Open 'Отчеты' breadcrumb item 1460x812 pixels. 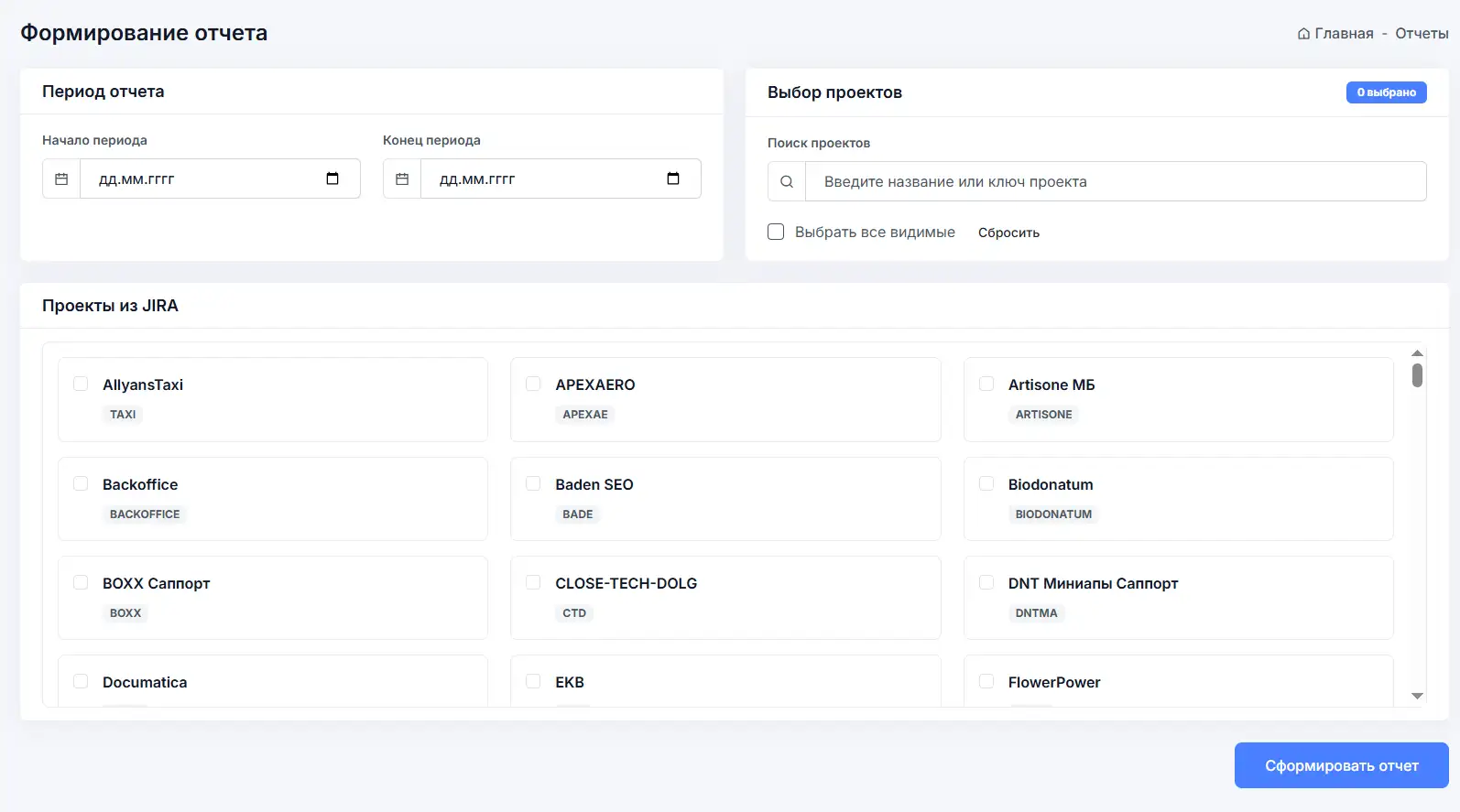[1422, 34]
